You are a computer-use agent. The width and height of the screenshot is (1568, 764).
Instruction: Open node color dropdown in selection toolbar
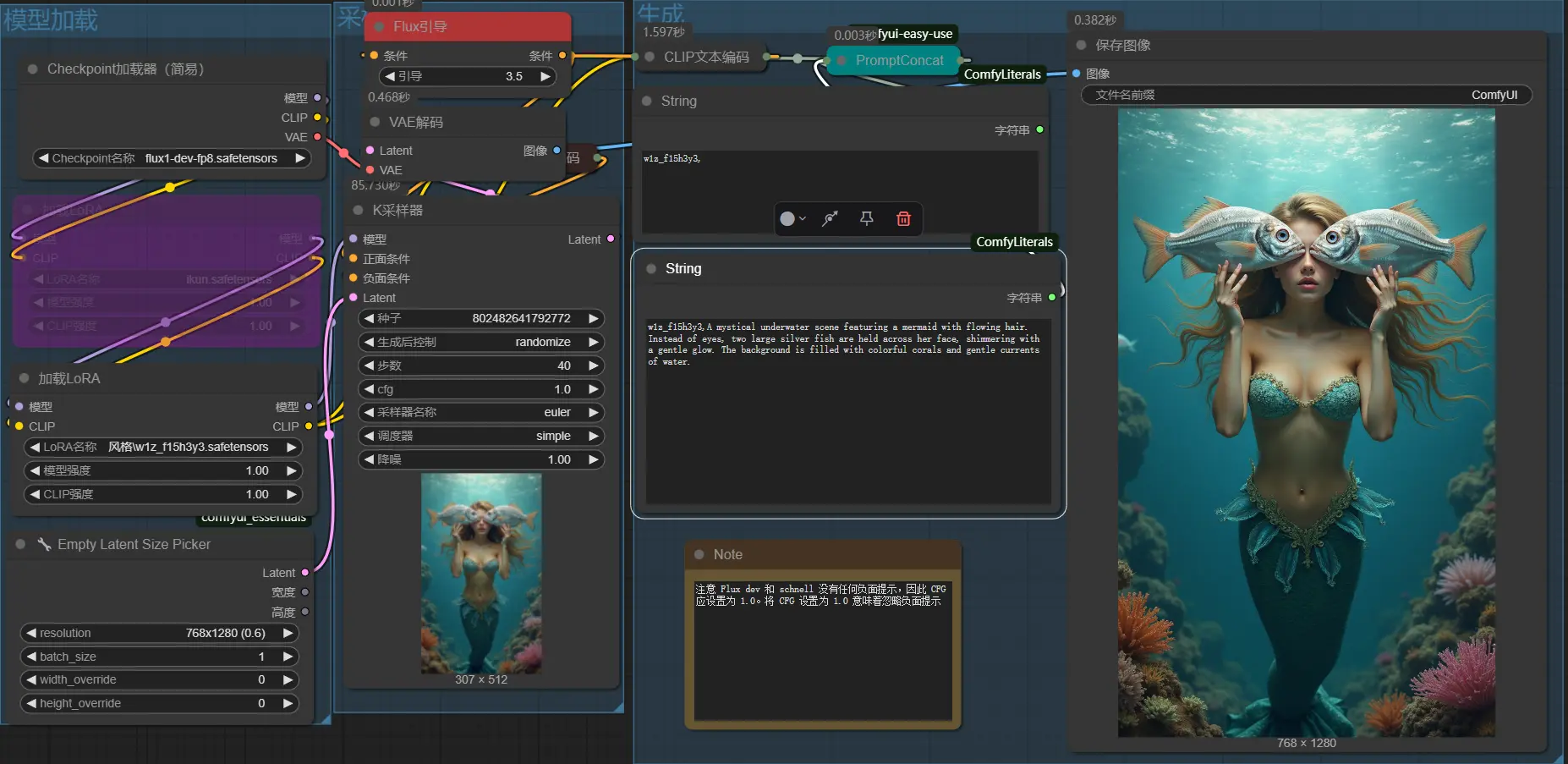point(792,219)
